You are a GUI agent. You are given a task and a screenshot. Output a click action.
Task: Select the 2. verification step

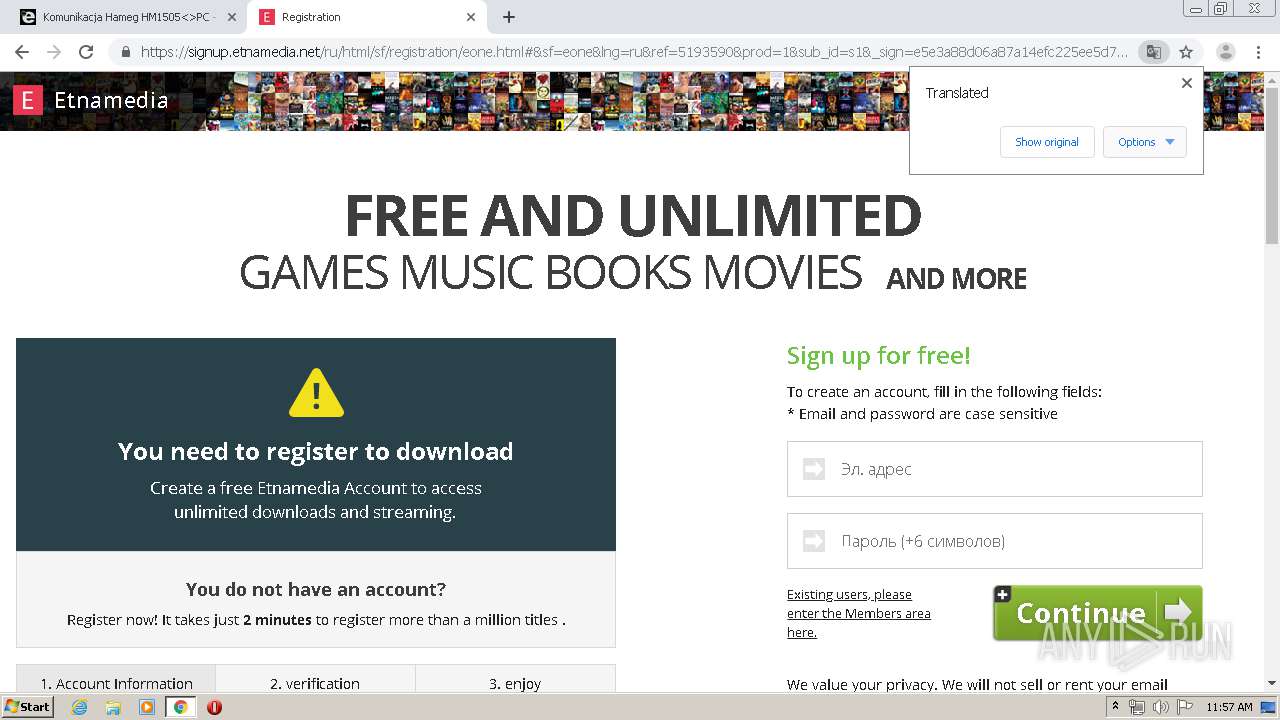click(x=315, y=679)
